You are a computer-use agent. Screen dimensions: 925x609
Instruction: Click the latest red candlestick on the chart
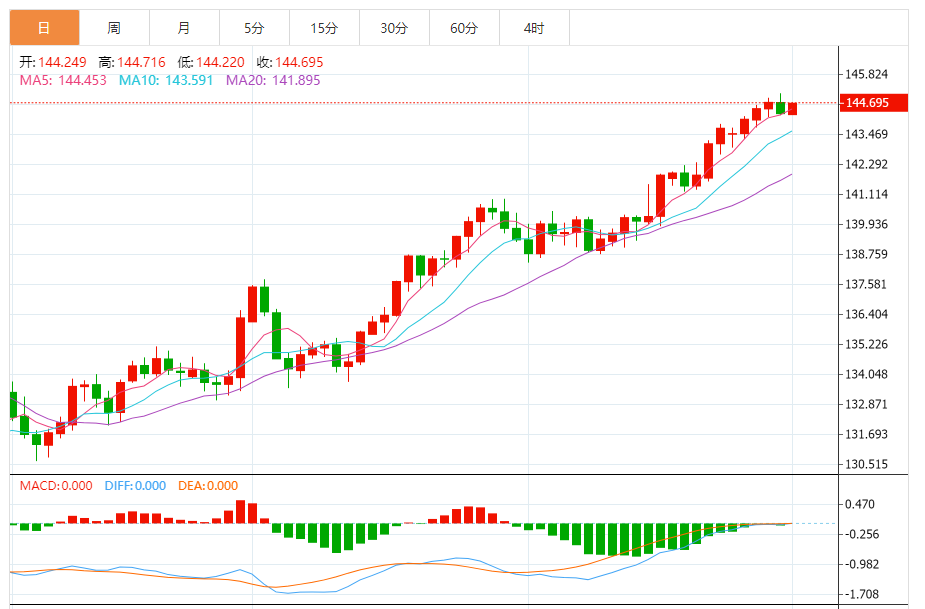pos(792,109)
